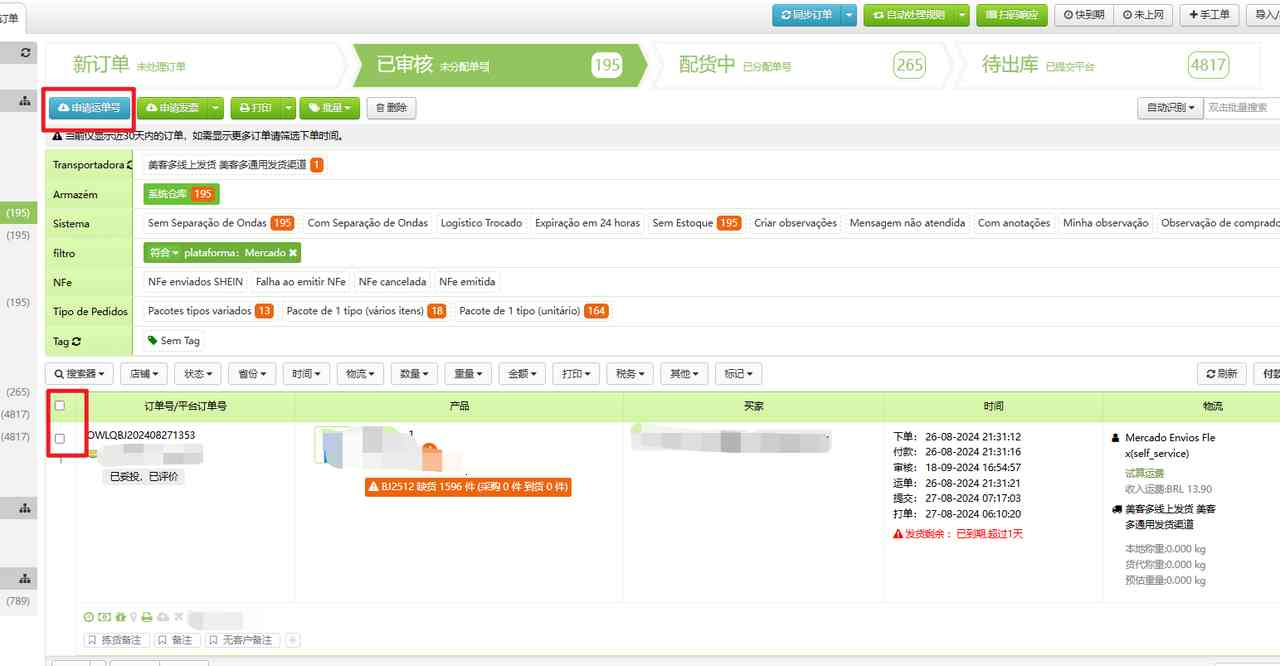Click the refresh icon next to Tag
Screen dimensions: 1280x666
76,341
